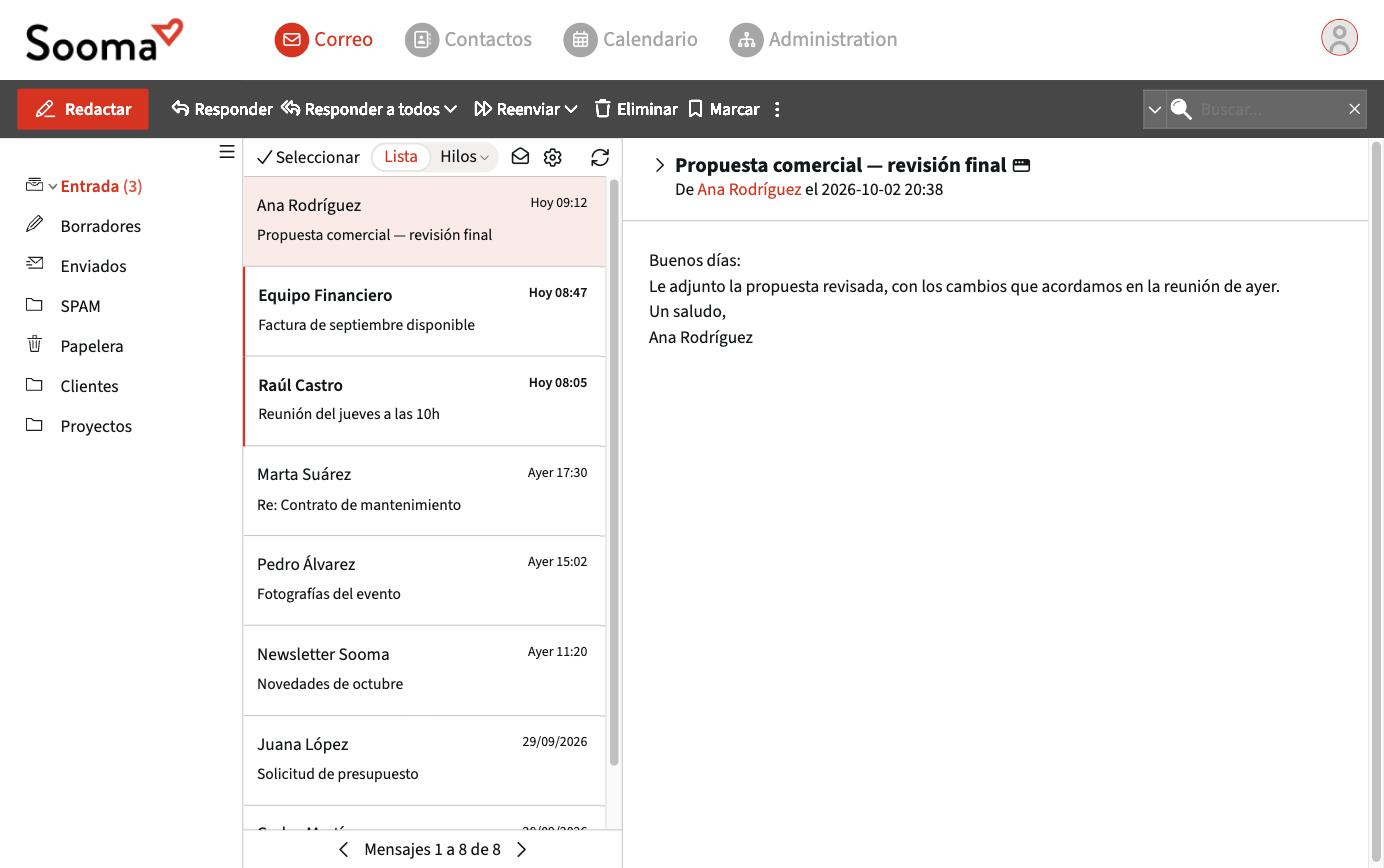Click the open-envelope read filter icon
The image size is (1384, 868).
point(520,157)
